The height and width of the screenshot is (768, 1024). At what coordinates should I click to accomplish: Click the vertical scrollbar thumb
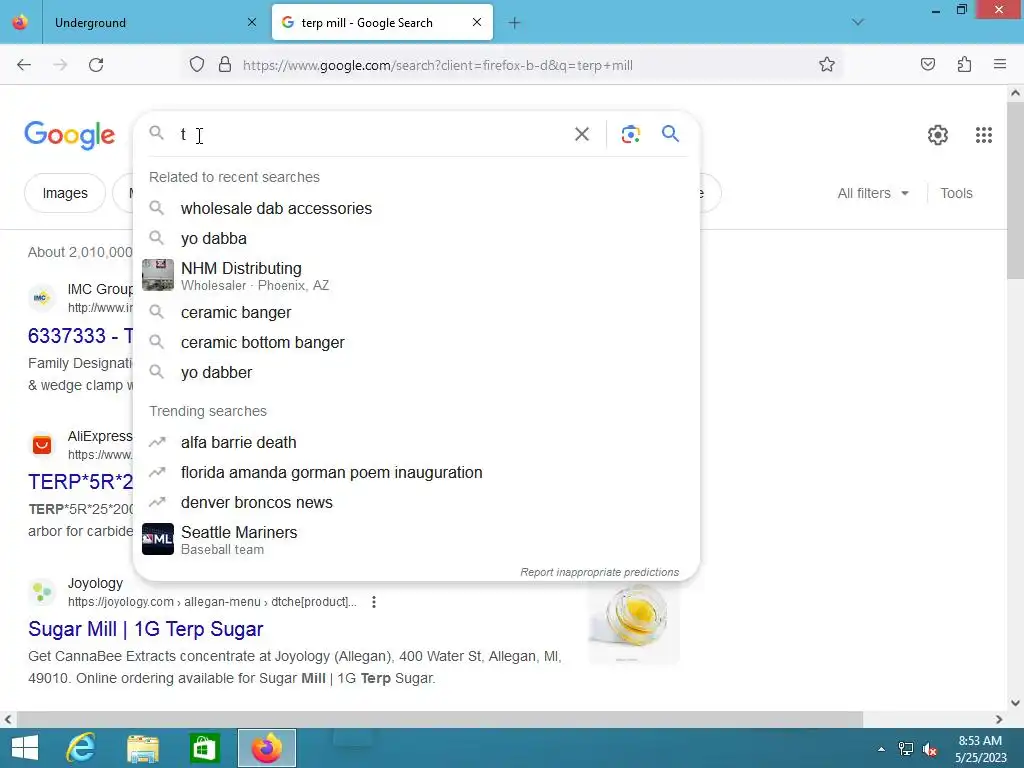(x=1015, y=189)
